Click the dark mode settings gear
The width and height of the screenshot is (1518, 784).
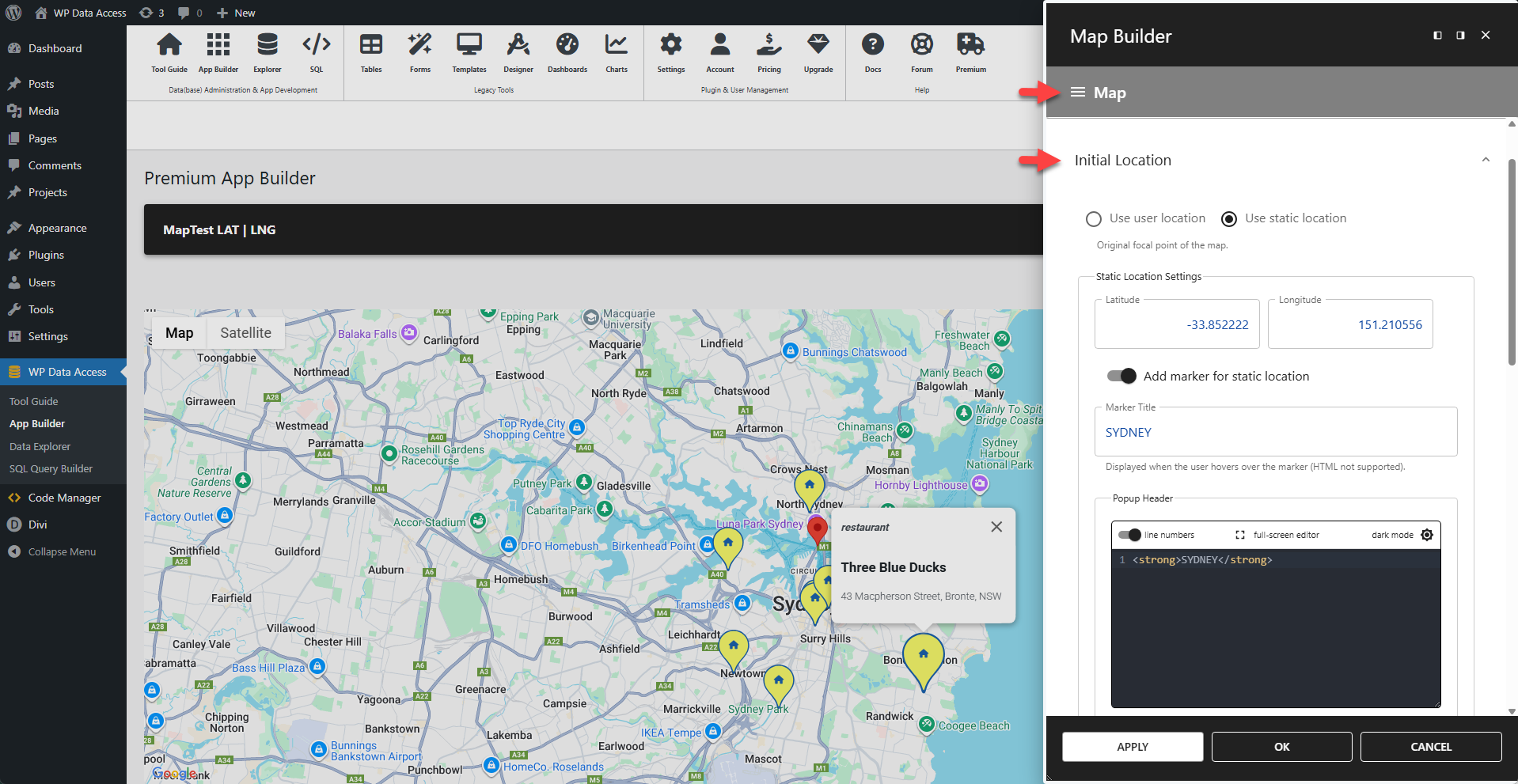(1428, 535)
